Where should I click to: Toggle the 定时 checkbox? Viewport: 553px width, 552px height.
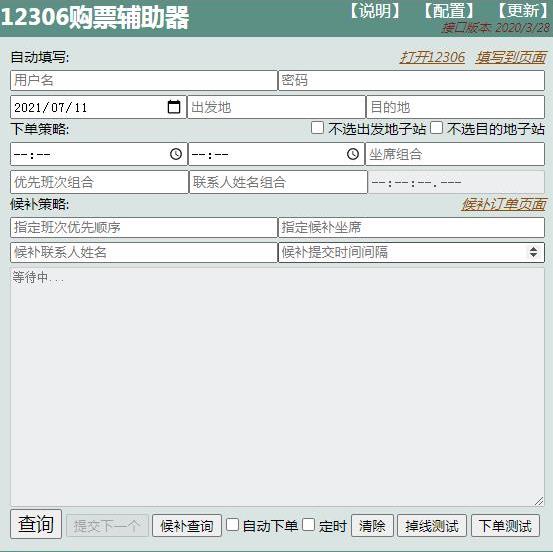[308, 524]
